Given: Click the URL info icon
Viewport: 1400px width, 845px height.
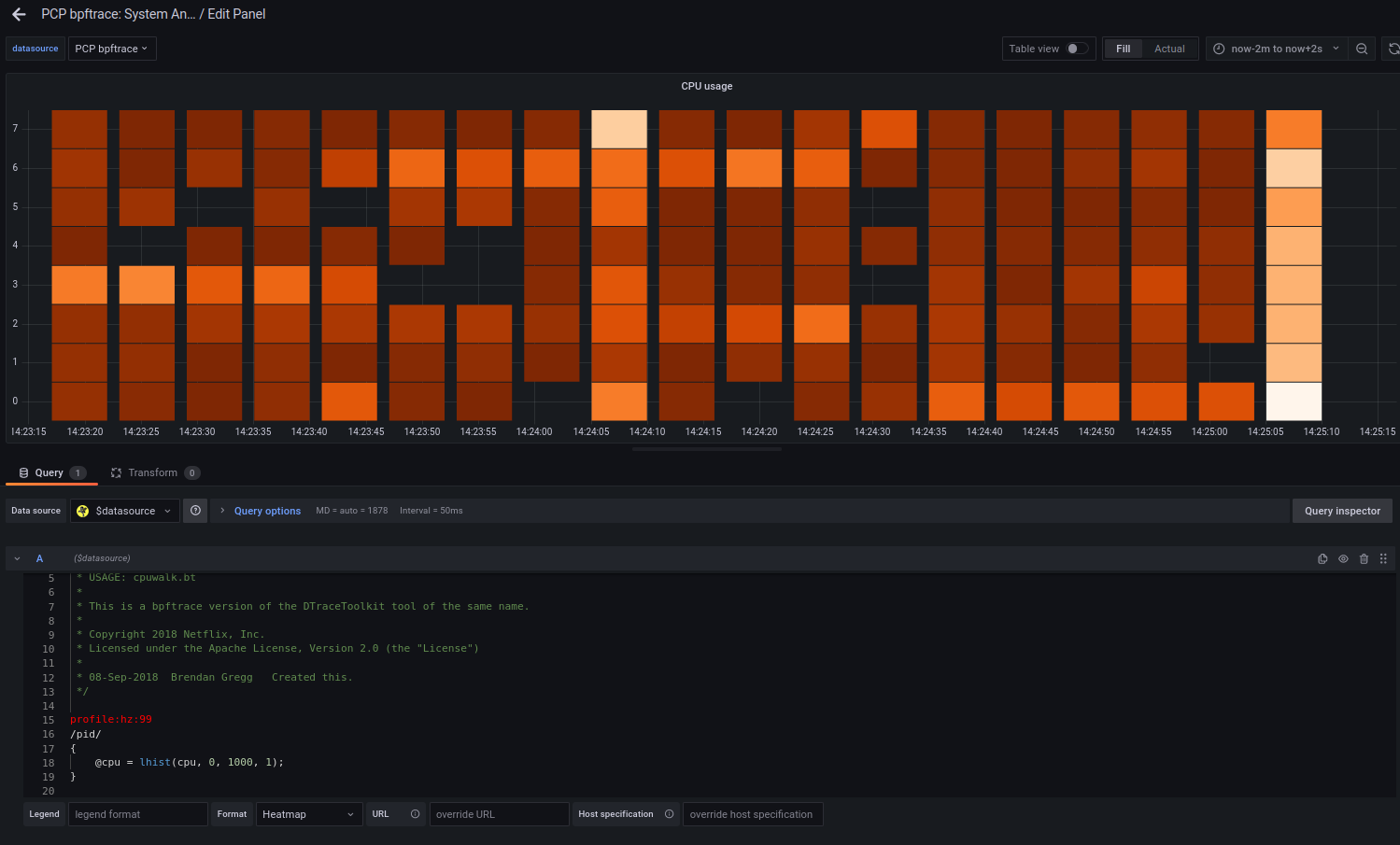Looking at the screenshot, I should (415, 814).
